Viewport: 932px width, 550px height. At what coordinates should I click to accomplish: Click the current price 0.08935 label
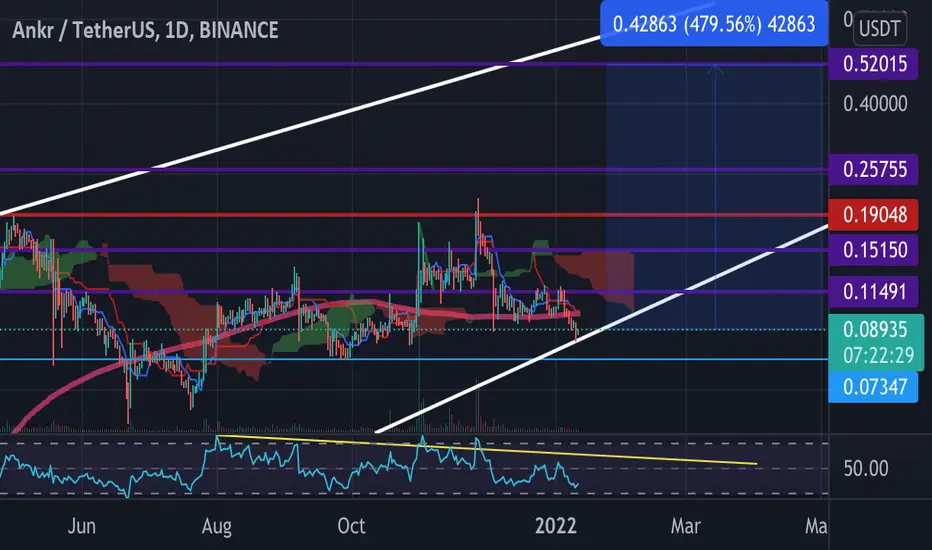(875, 329)
